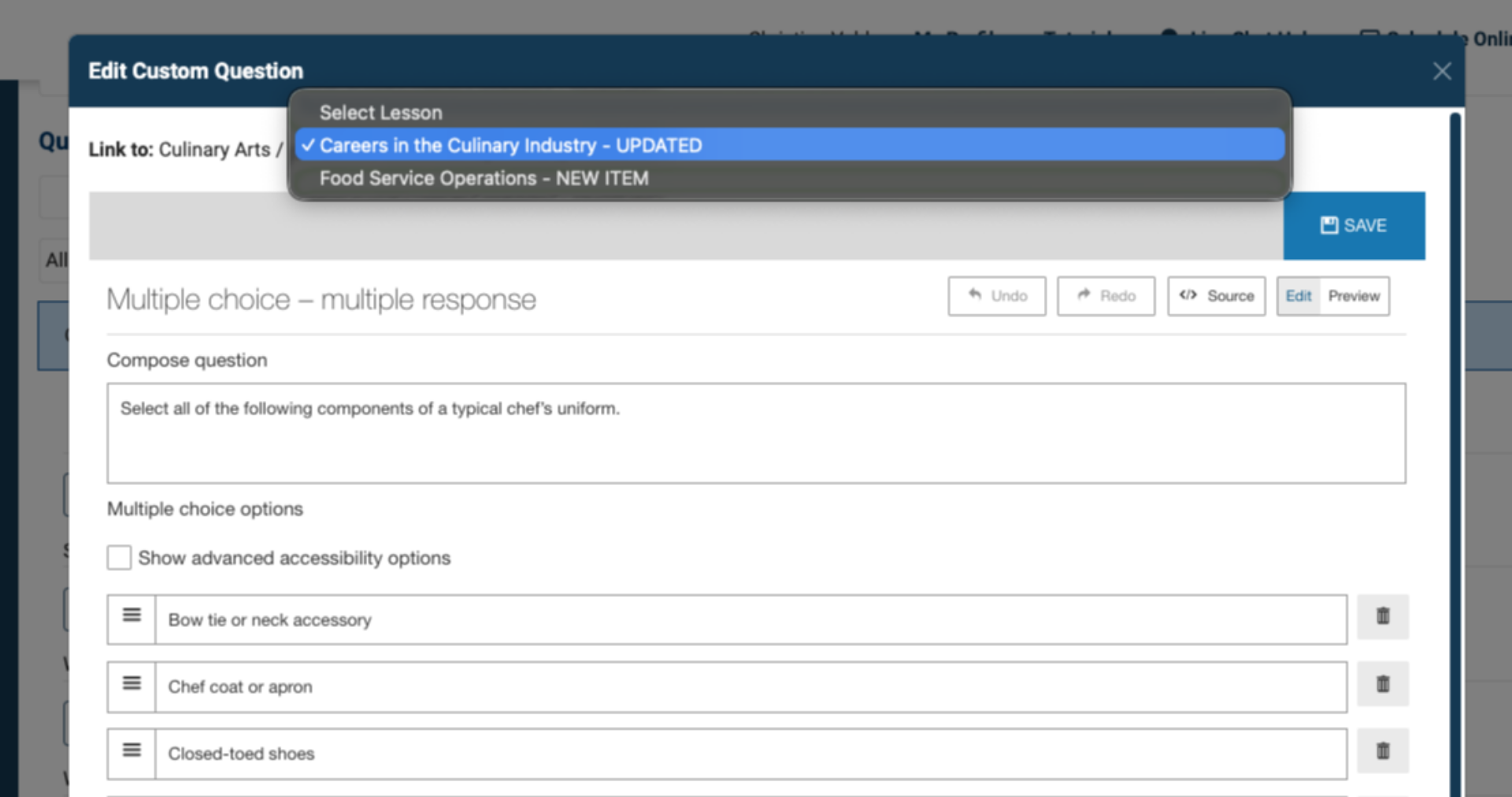The width and height of the screenshot is (1512, 797).
Task: Click the Redo arrow button
Action: [1106, 296]
